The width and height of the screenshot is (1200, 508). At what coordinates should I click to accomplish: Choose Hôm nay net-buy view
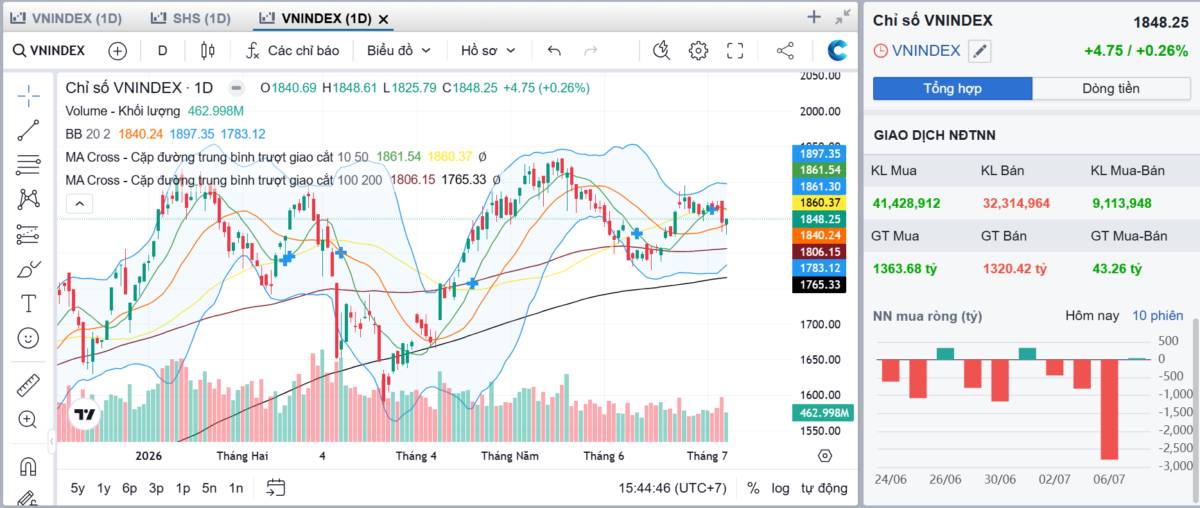point(1092,315)
